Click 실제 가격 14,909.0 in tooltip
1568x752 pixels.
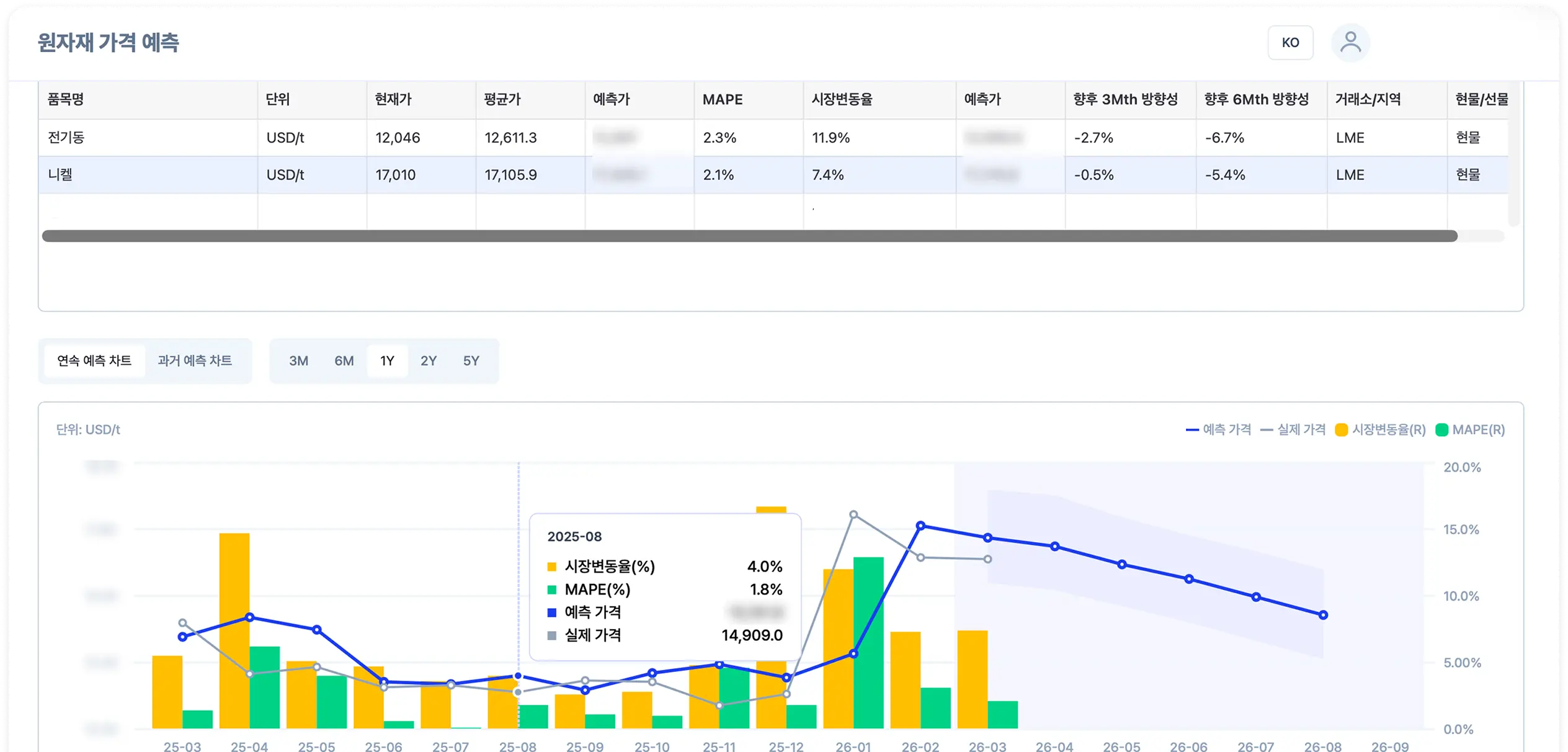coord(752,635)
